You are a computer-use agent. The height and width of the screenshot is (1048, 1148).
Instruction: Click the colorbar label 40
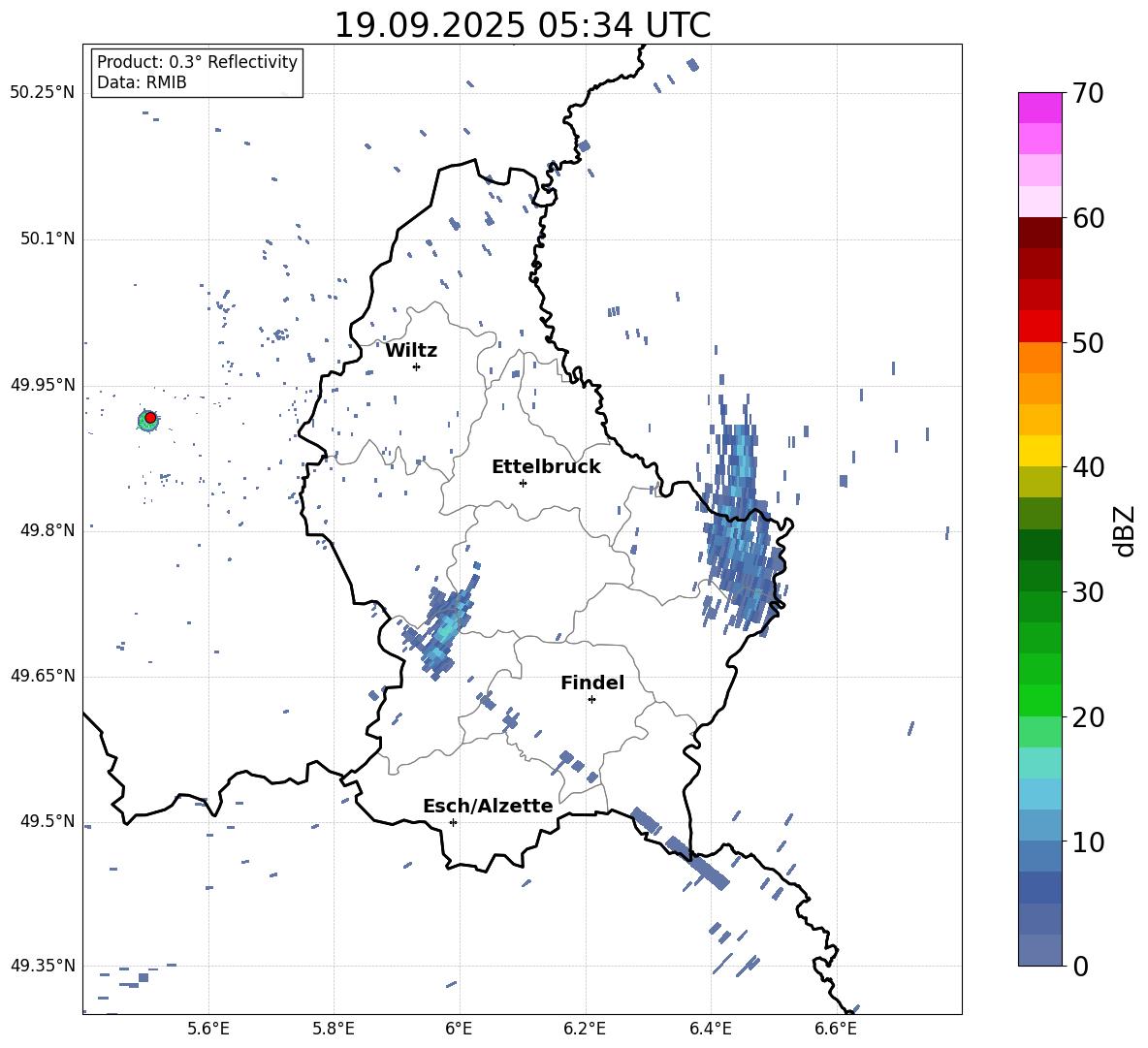[1088, 467]
